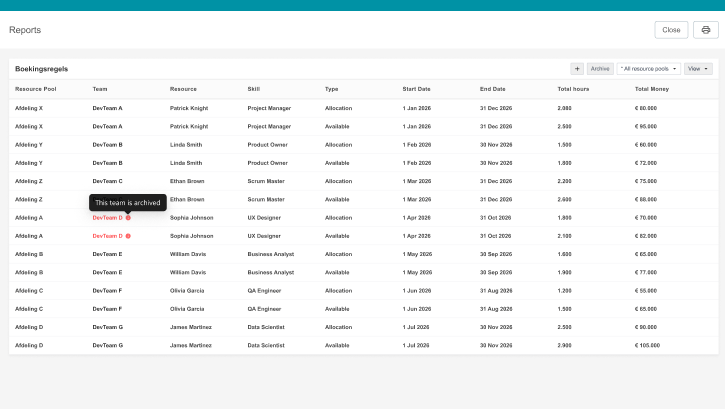Click Afdeling D in the Allocation row
Screen dimensions: 725x409
point(29,327)
